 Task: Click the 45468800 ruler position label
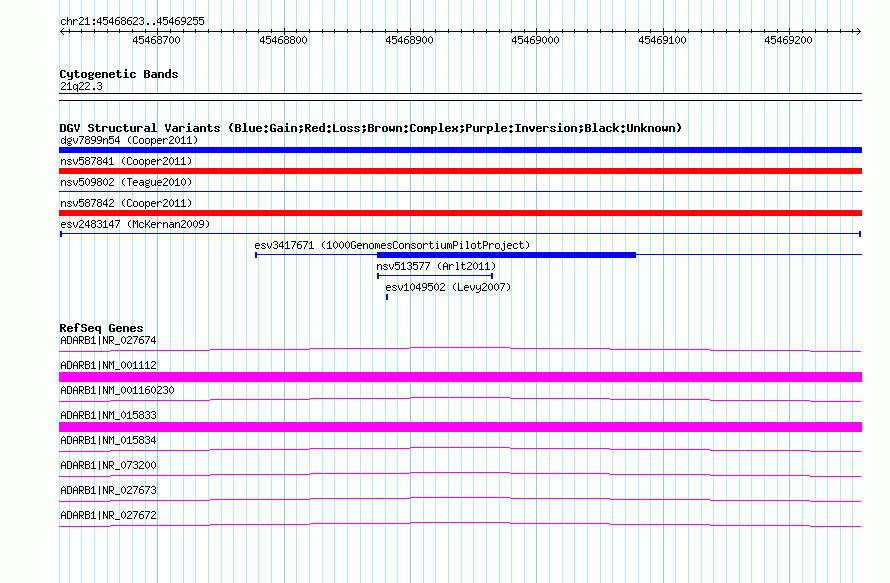283,40
